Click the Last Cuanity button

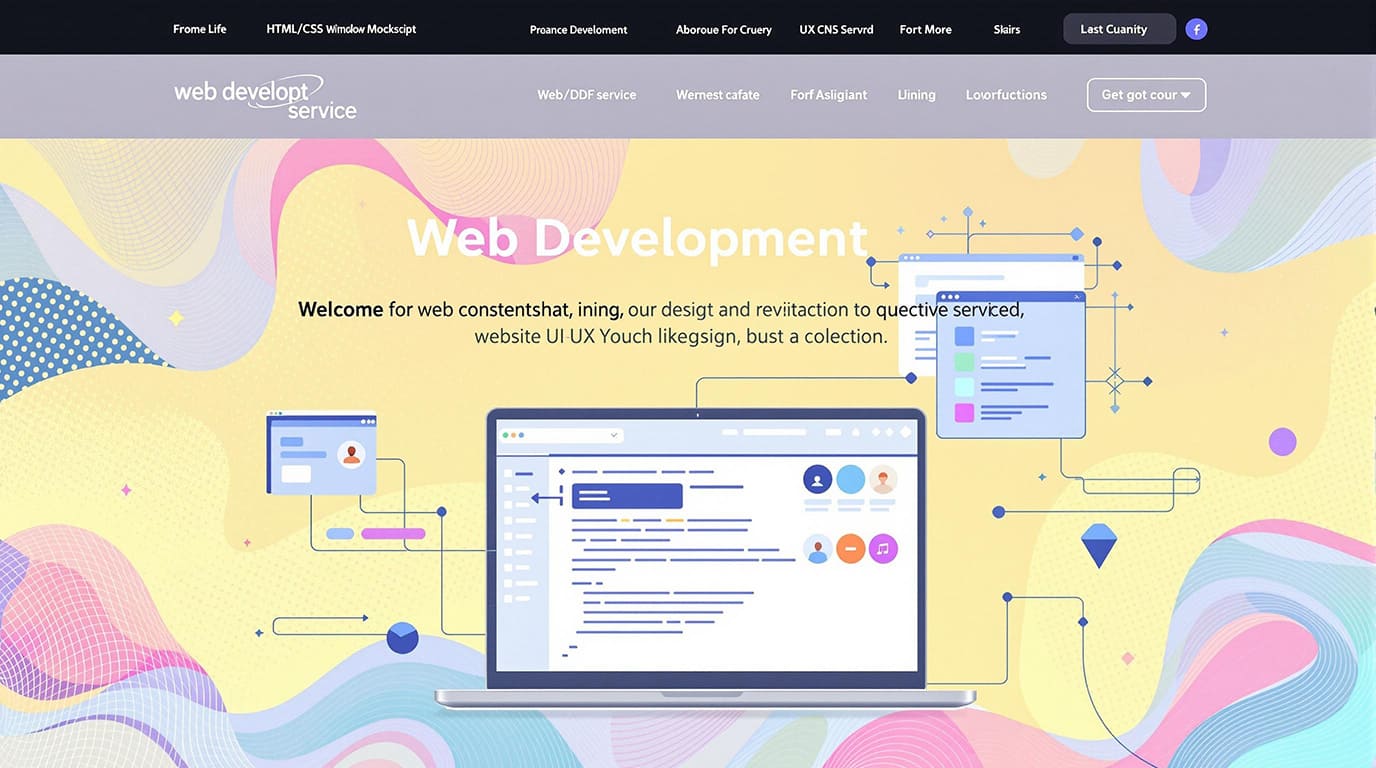click(1119, 29)
